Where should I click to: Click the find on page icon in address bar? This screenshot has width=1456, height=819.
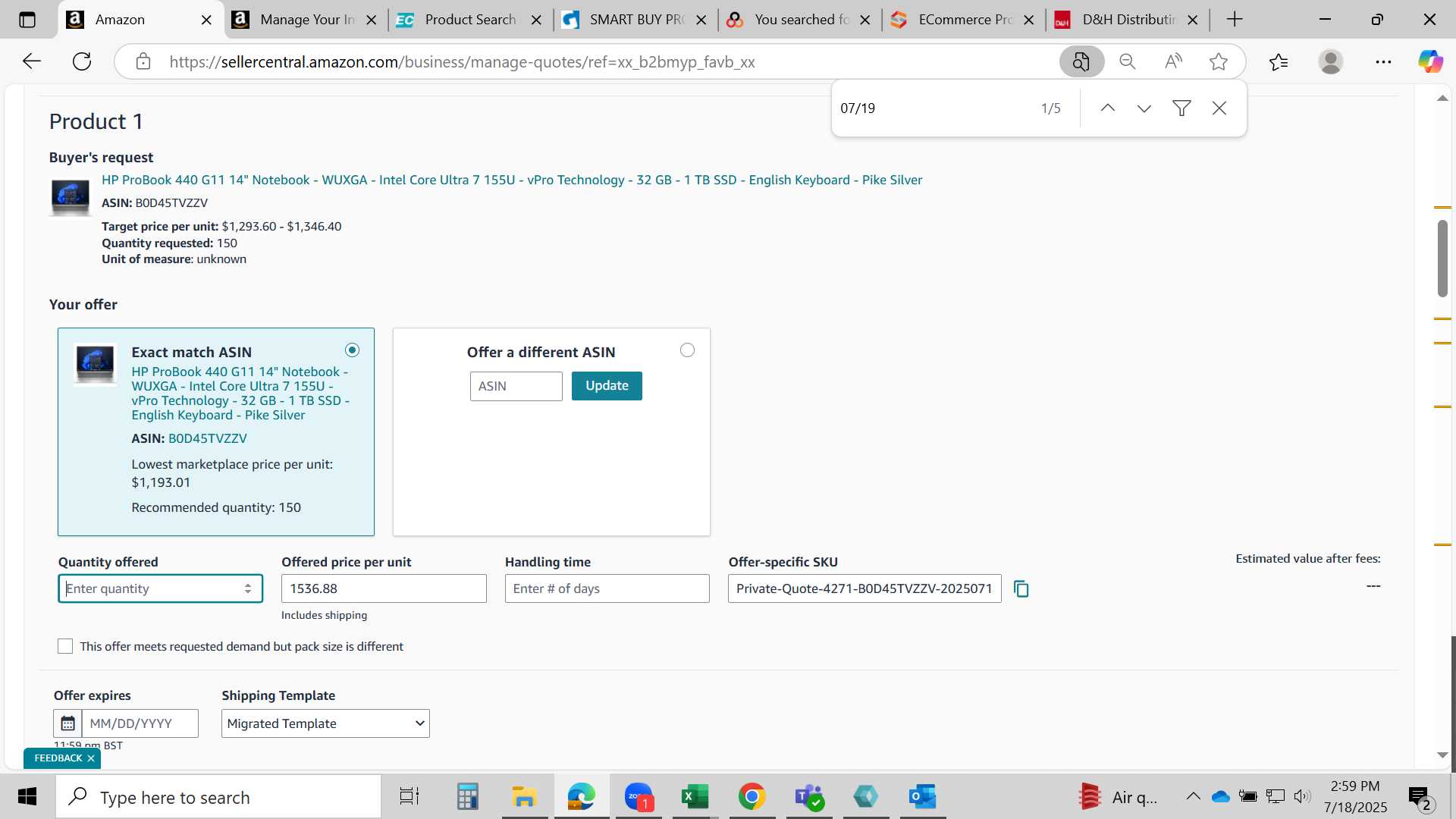point(1081,61)
